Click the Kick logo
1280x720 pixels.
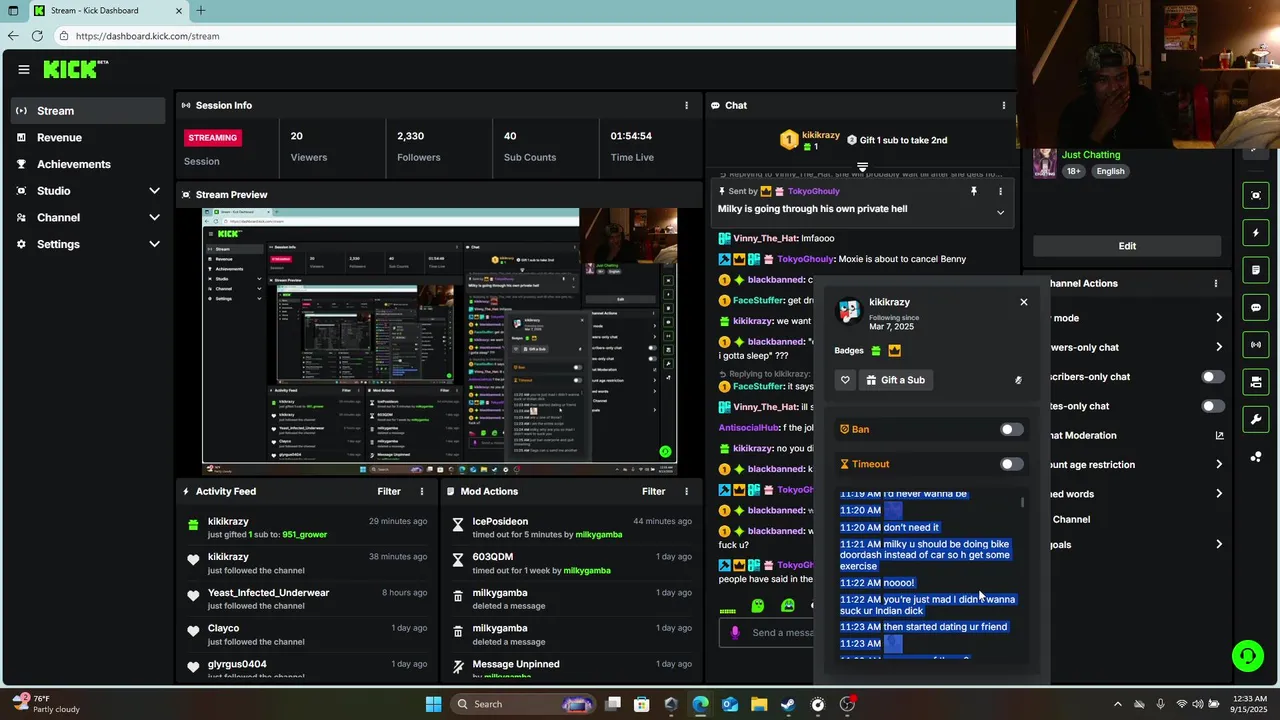pyautogui.click(x=75, y=69)
